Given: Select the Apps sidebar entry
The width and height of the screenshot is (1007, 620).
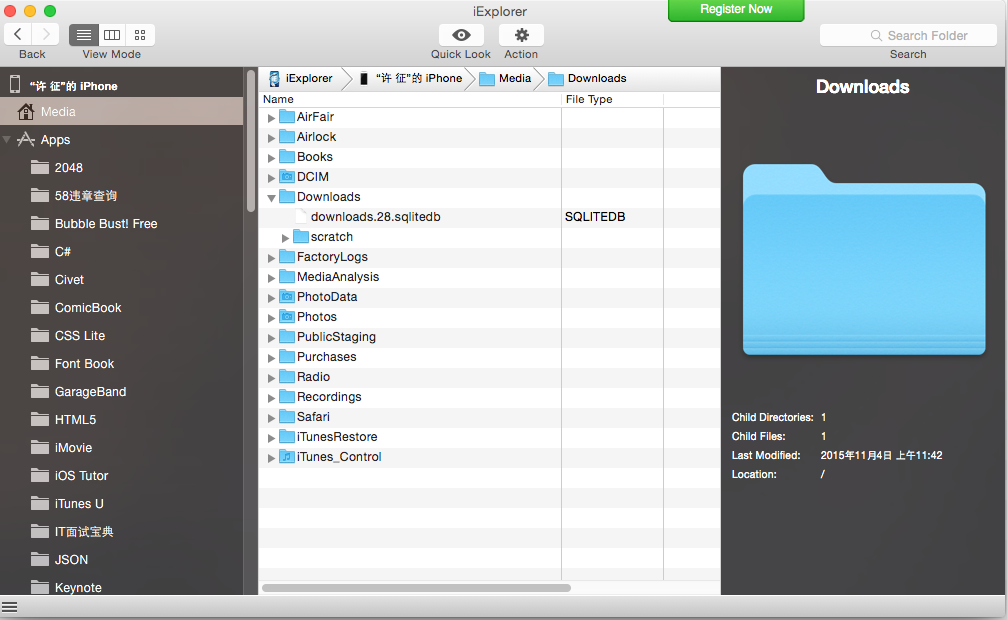Looking at the screenshot, I should [x=55, y=139].
